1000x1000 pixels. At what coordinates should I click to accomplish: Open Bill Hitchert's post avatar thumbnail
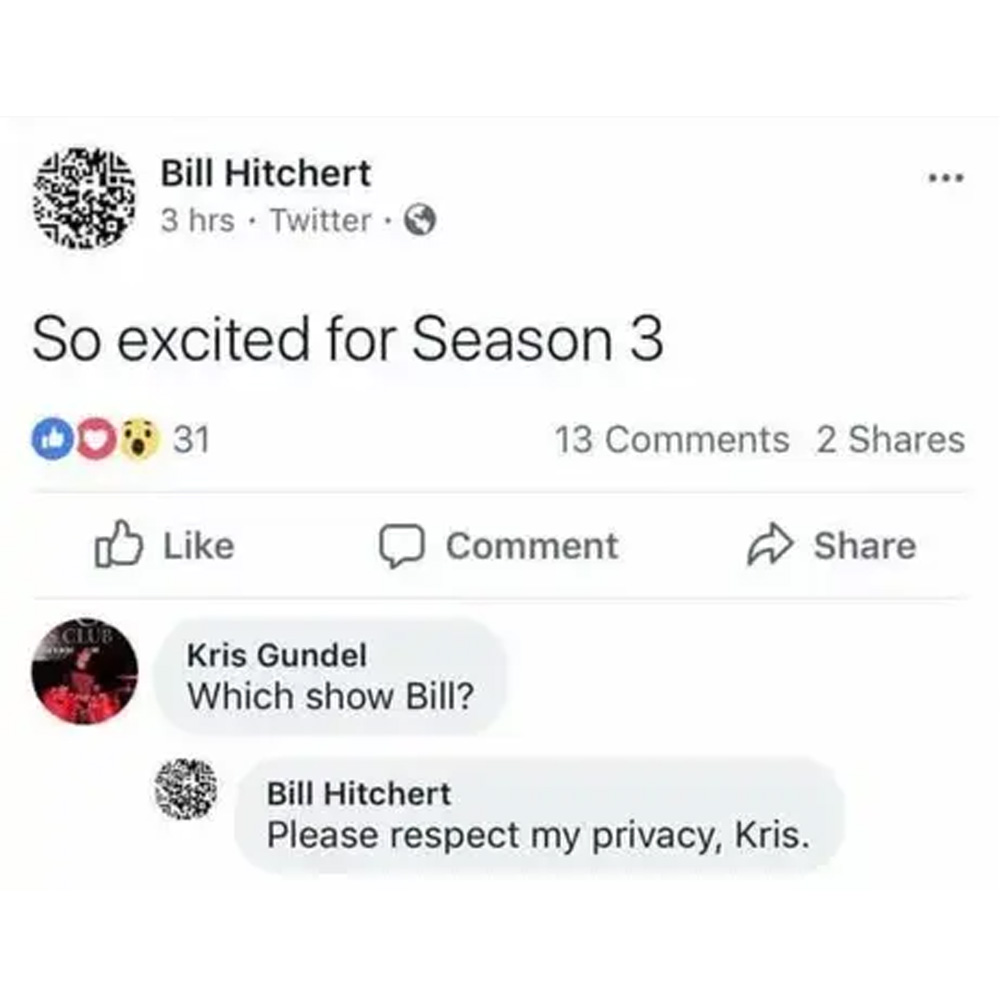pyautogui.click(x=85, y=197)
